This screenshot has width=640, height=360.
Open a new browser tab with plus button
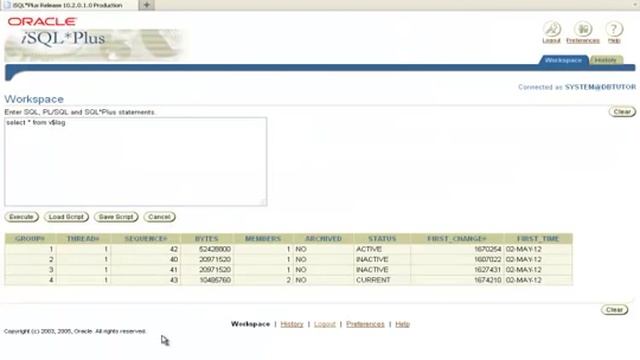coord(147,5)
